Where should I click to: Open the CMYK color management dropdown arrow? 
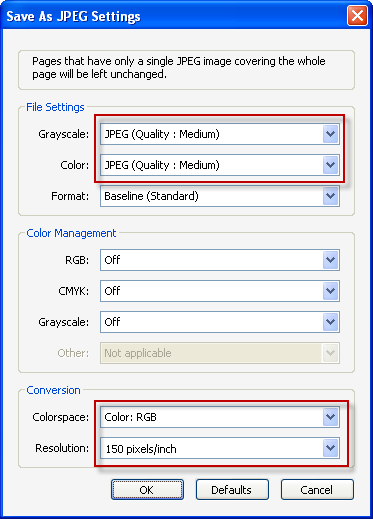click(x=330, y=291)
